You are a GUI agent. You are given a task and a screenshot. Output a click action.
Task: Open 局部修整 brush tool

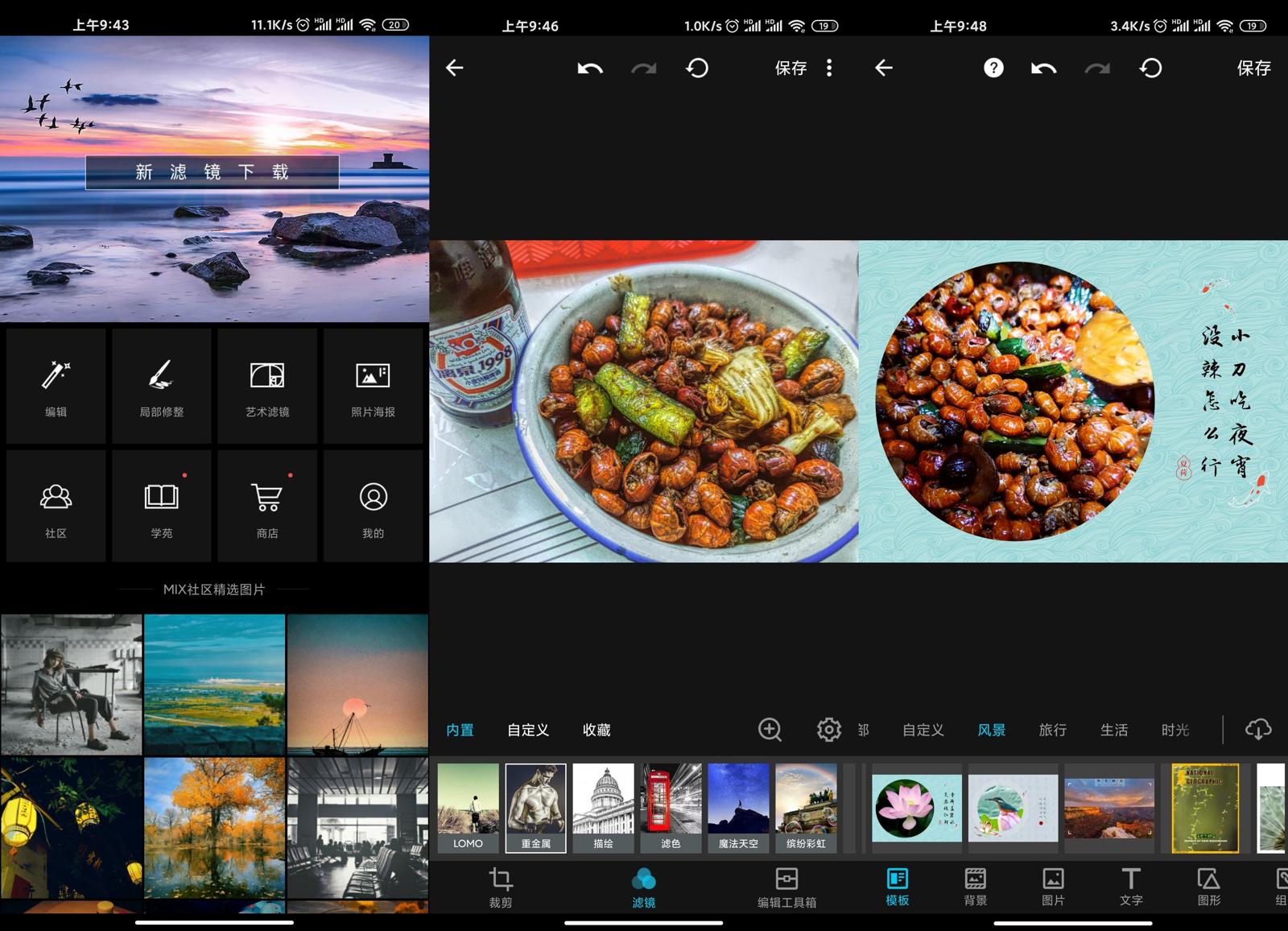point(161,386)
